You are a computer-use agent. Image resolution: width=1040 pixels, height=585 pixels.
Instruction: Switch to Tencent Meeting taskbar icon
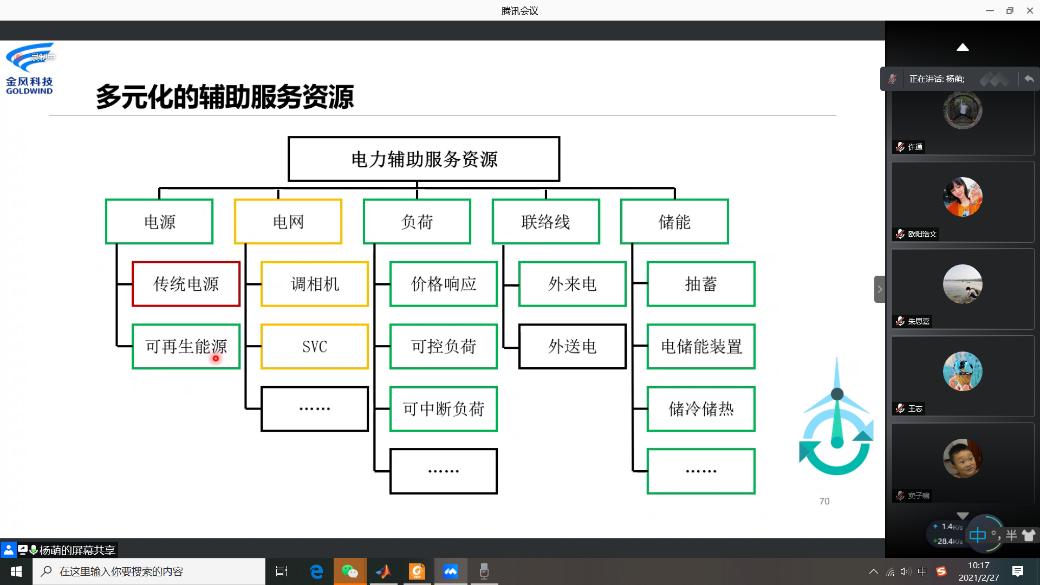tap(450, 571)
